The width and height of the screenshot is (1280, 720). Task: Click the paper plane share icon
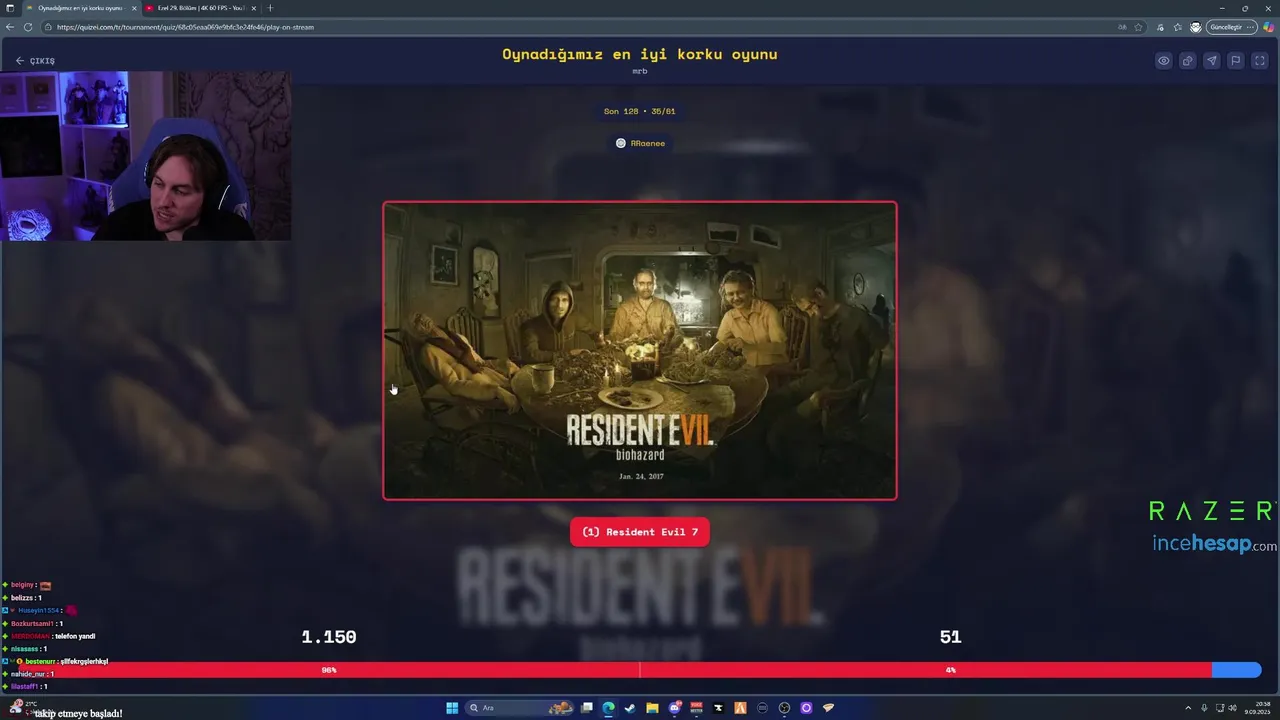[x=1212, y=61]
